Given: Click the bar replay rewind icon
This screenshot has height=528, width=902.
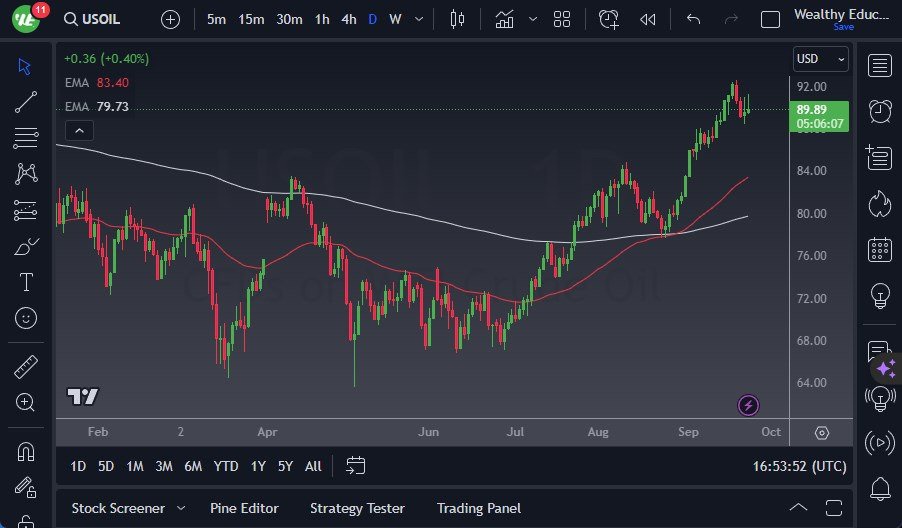Looking at the screenshot, I should pos(648,19).
